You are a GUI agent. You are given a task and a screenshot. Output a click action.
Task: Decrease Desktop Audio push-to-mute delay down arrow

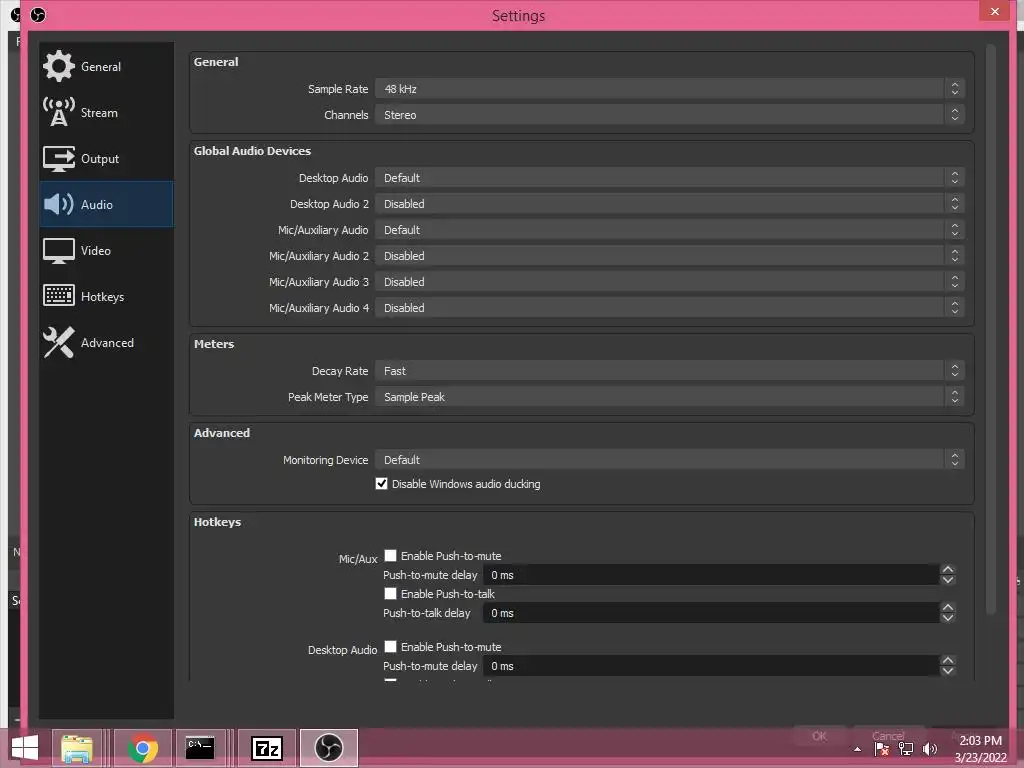(948, 671)
